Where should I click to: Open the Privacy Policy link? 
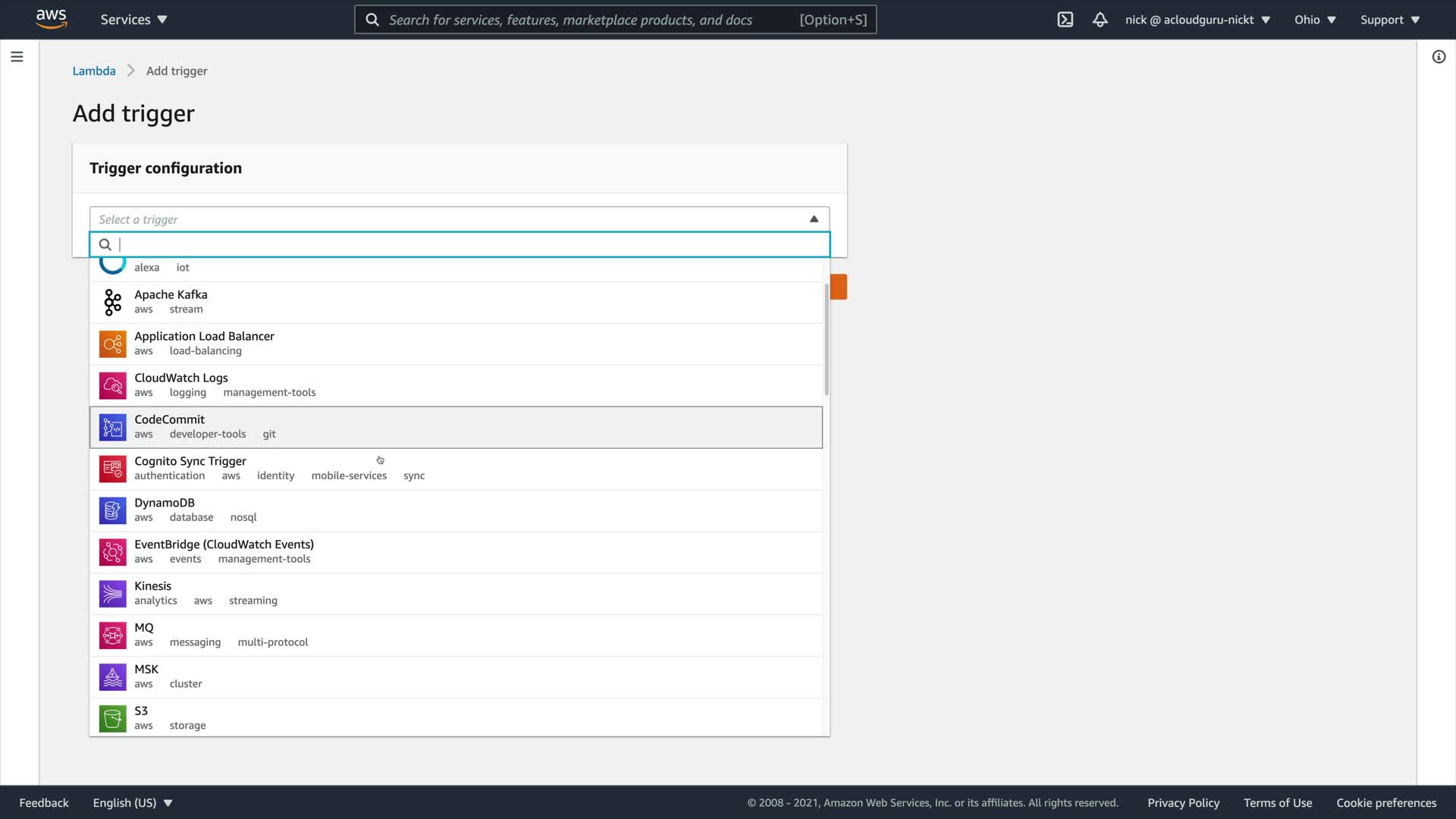point(1183,802)
